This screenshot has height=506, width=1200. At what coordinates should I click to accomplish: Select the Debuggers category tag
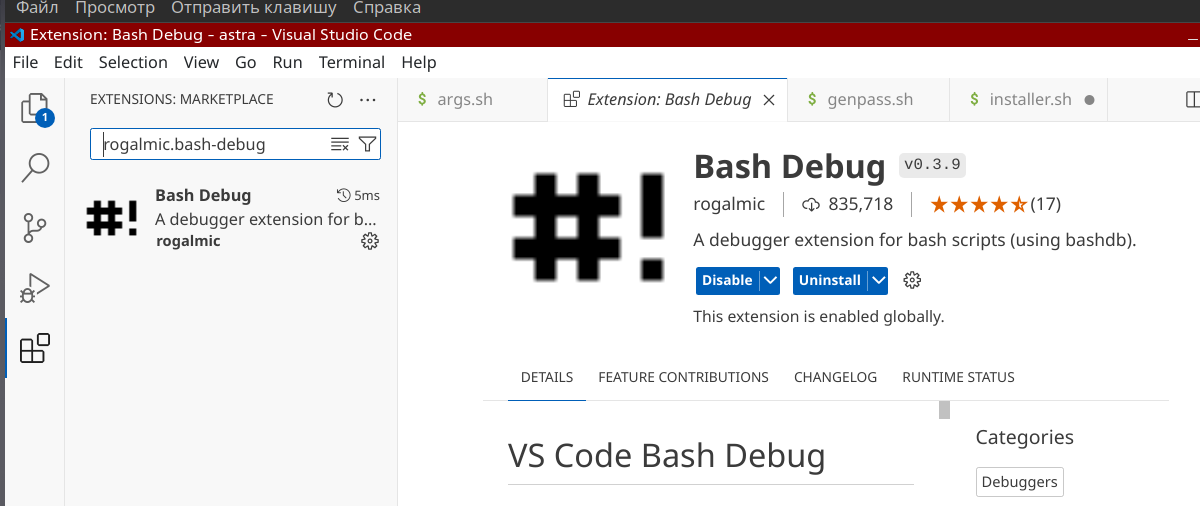[1019, 482]
